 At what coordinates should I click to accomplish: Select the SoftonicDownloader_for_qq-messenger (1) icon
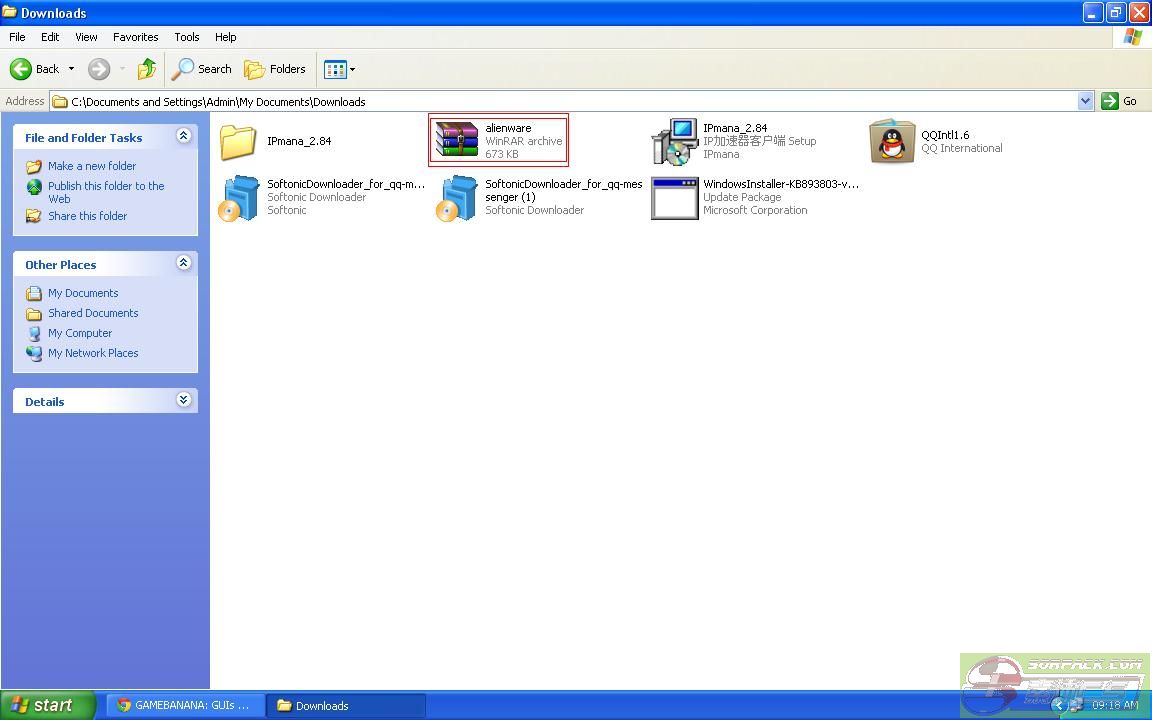pyautogui.click(x=456, y=198)
